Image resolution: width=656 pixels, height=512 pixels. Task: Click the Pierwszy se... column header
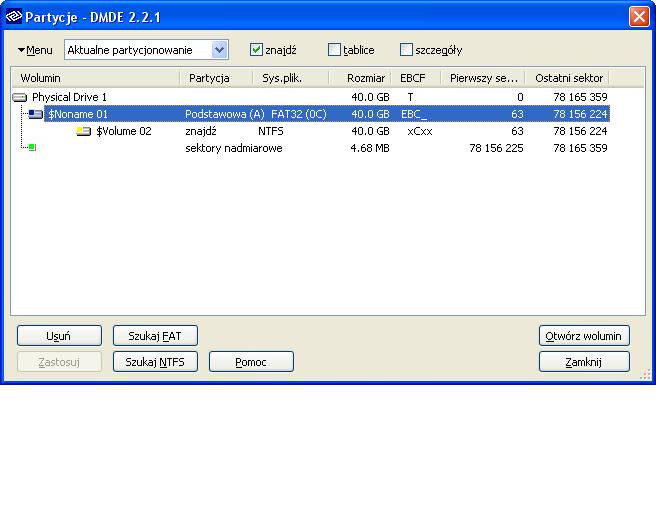click(483, 78)
